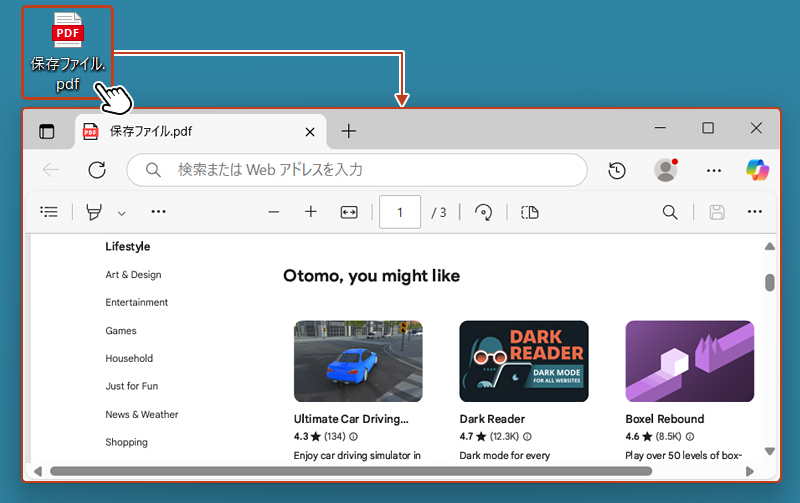This screenshot has width=800, height=503.
Task: Zoom out the PDF with minus
Action: [x=273, y=212]
